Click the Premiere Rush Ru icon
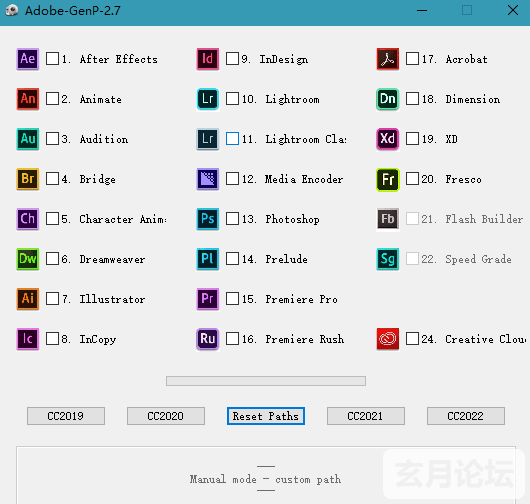The height and width of the screenshot is (504, 530). click(208, 339)
